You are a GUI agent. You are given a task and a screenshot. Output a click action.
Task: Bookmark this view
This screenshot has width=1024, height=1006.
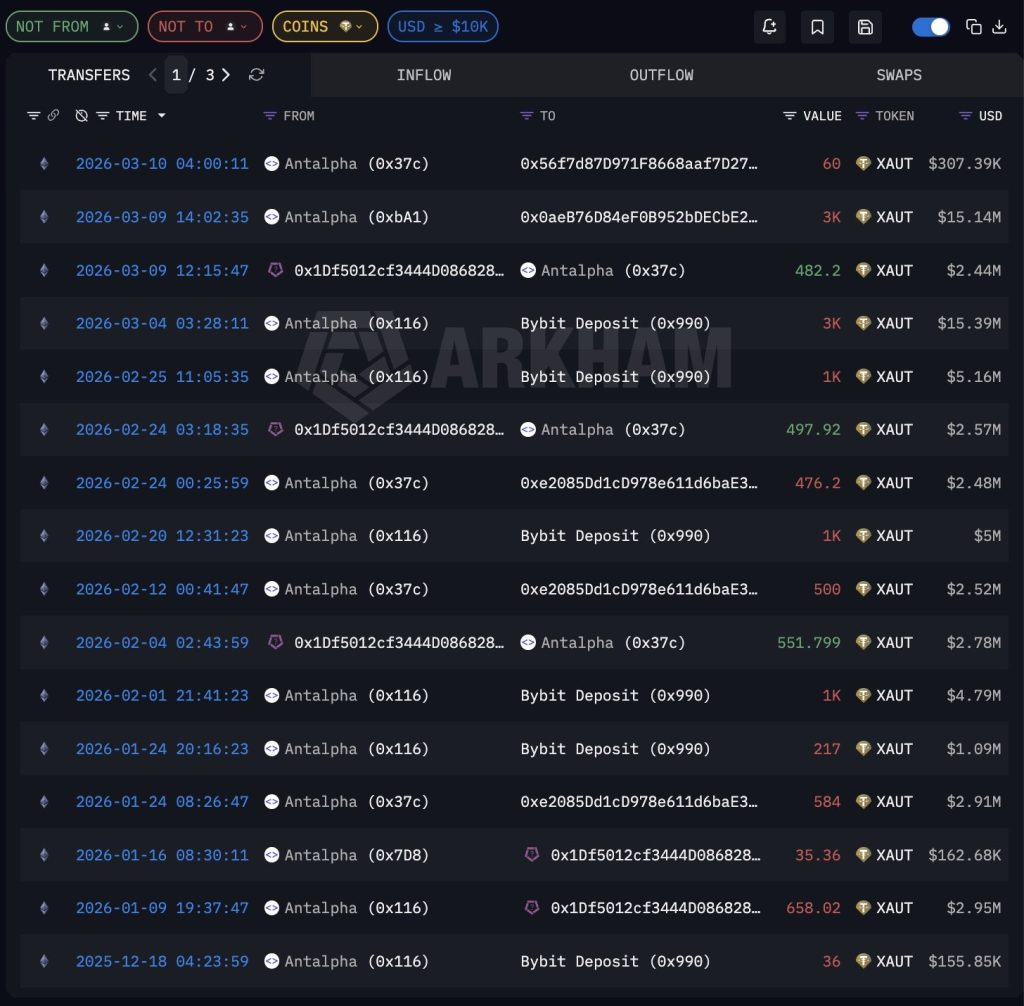[817, 27]
